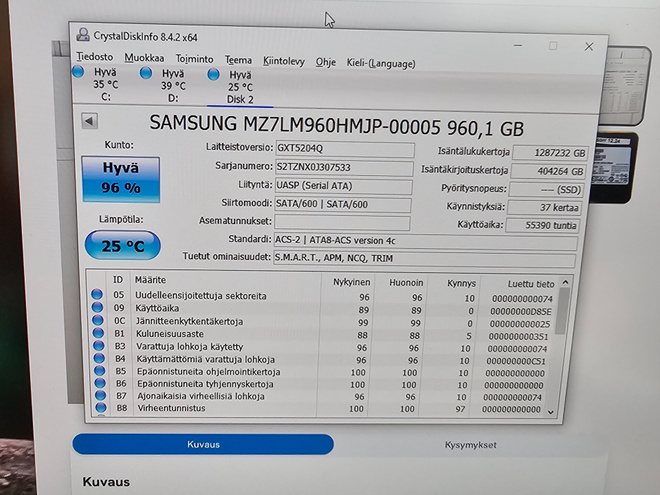Open the Kiintolevy menu
Screen dimensions: 660x495
(284, 61)
